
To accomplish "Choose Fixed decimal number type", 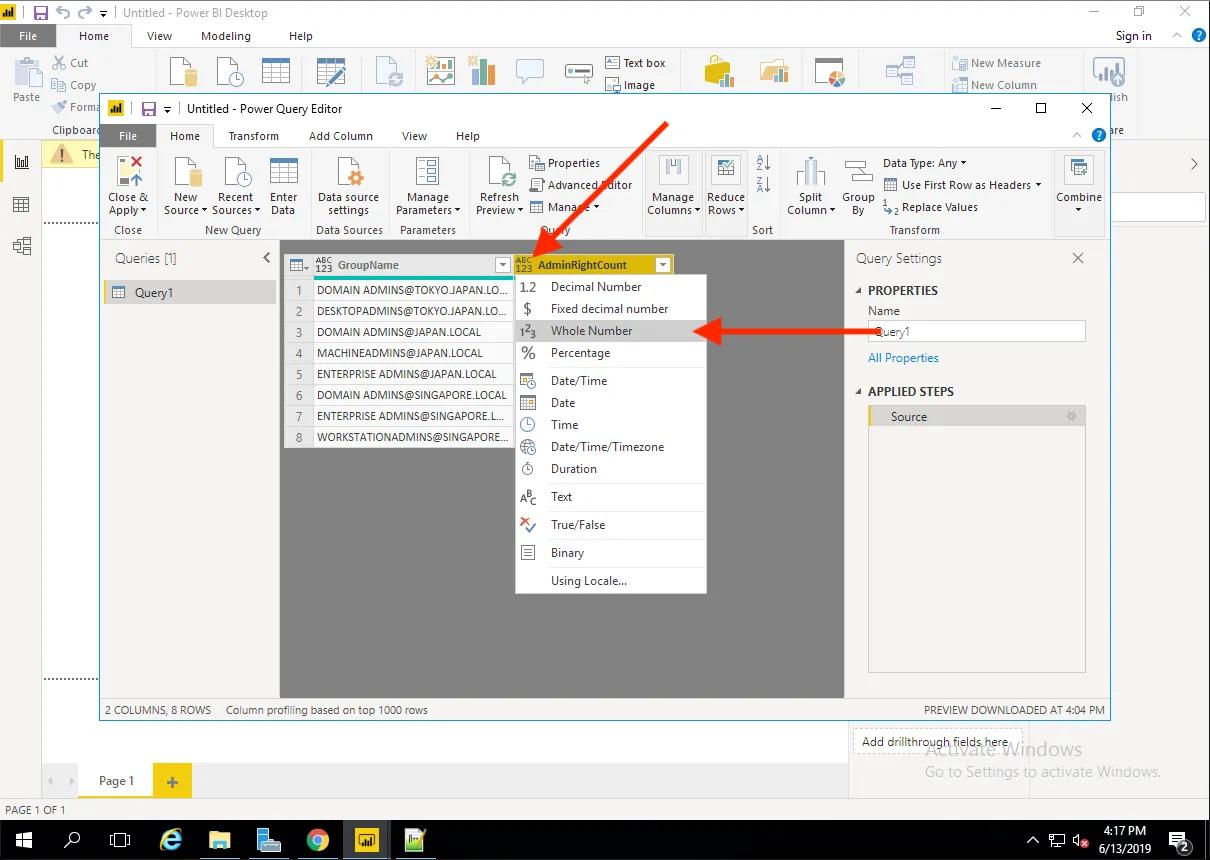I will 611,309.
